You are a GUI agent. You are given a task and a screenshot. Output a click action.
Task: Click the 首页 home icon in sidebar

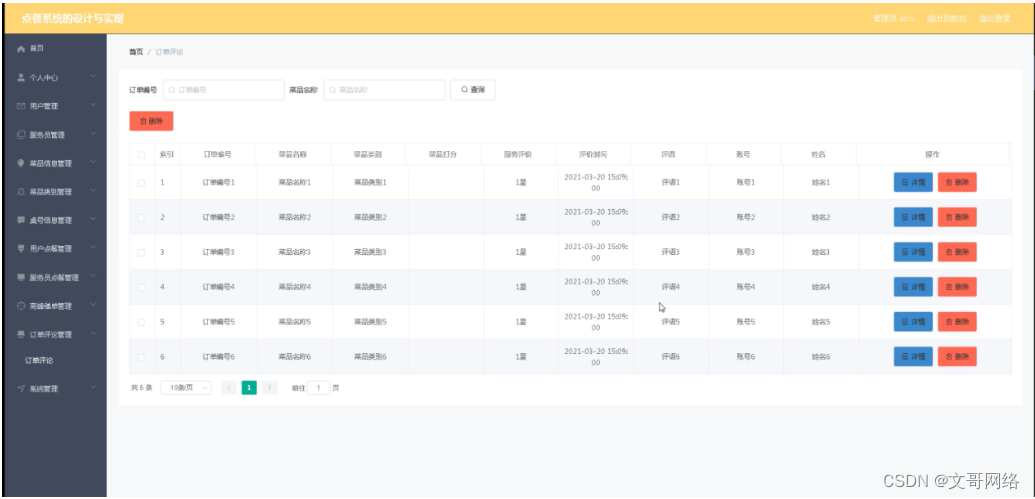pos(21,49)
